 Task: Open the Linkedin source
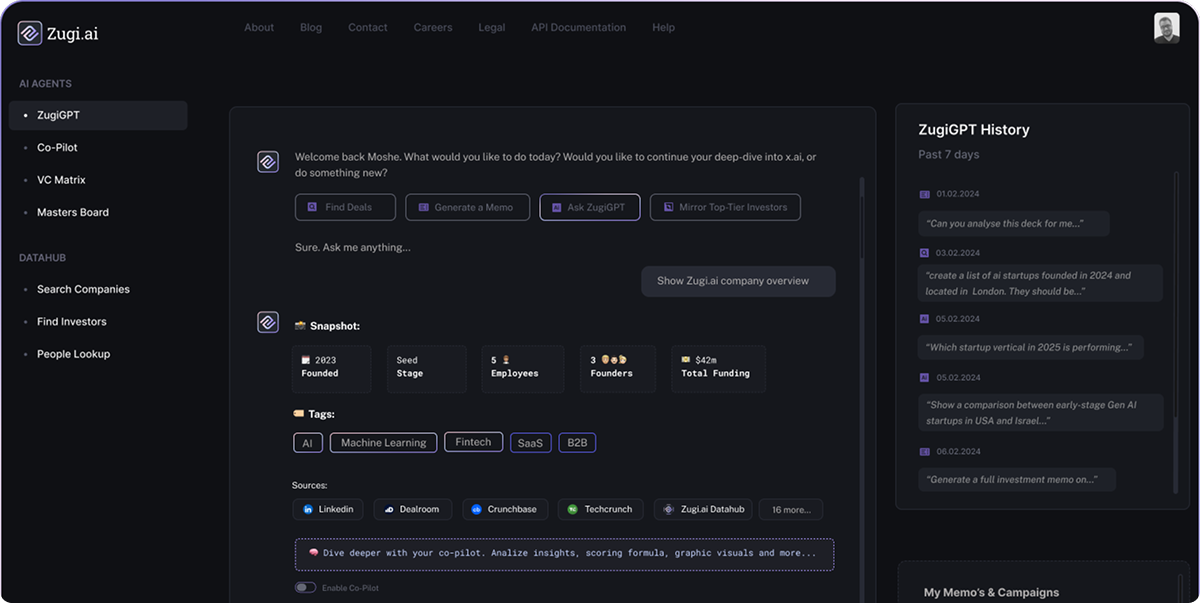click(x=328, y=509)
